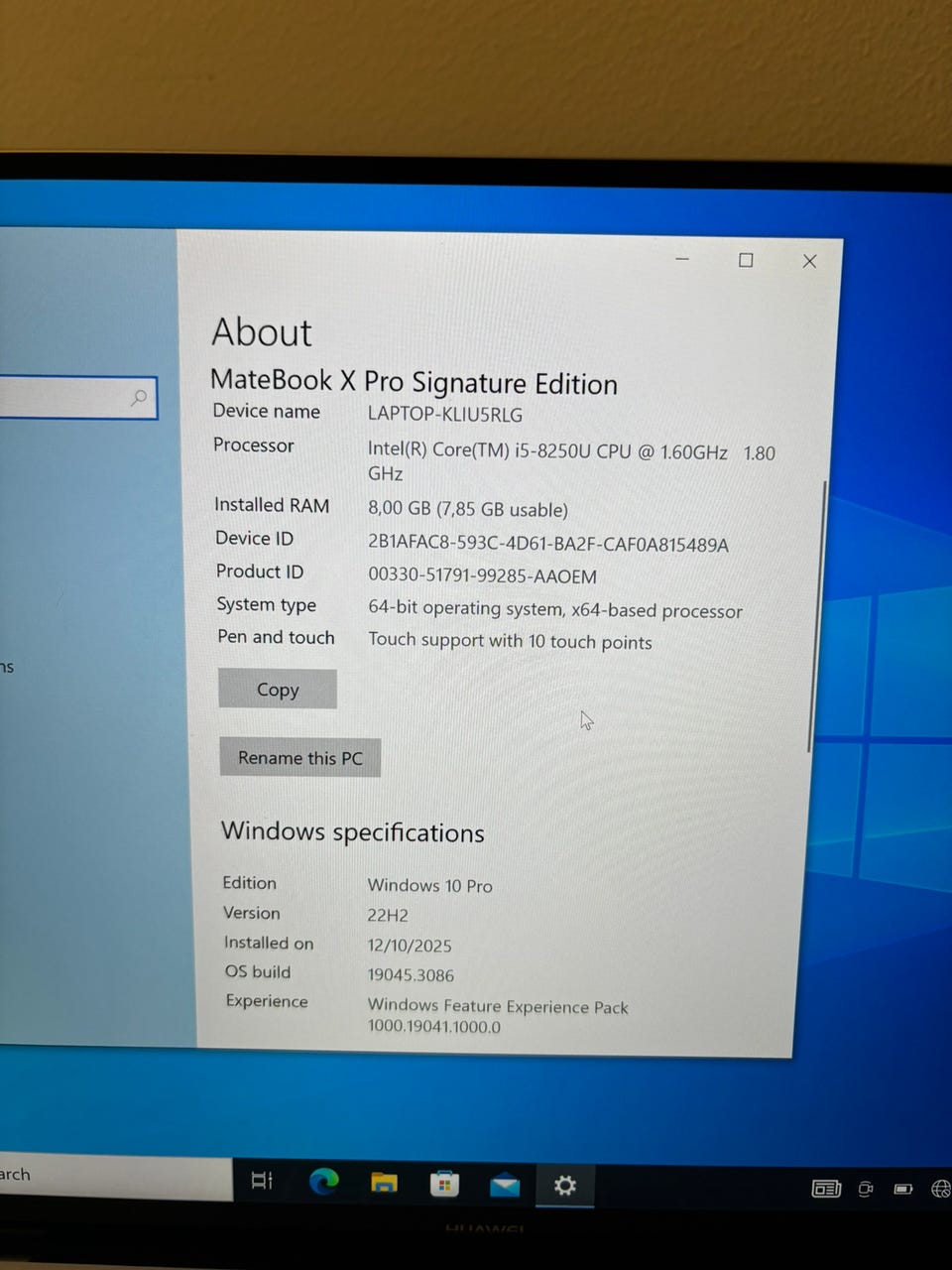The height and width of the screenshot is (1270, 952).
Task: Click the installed on date 12/10/2025
Action: 410,946
